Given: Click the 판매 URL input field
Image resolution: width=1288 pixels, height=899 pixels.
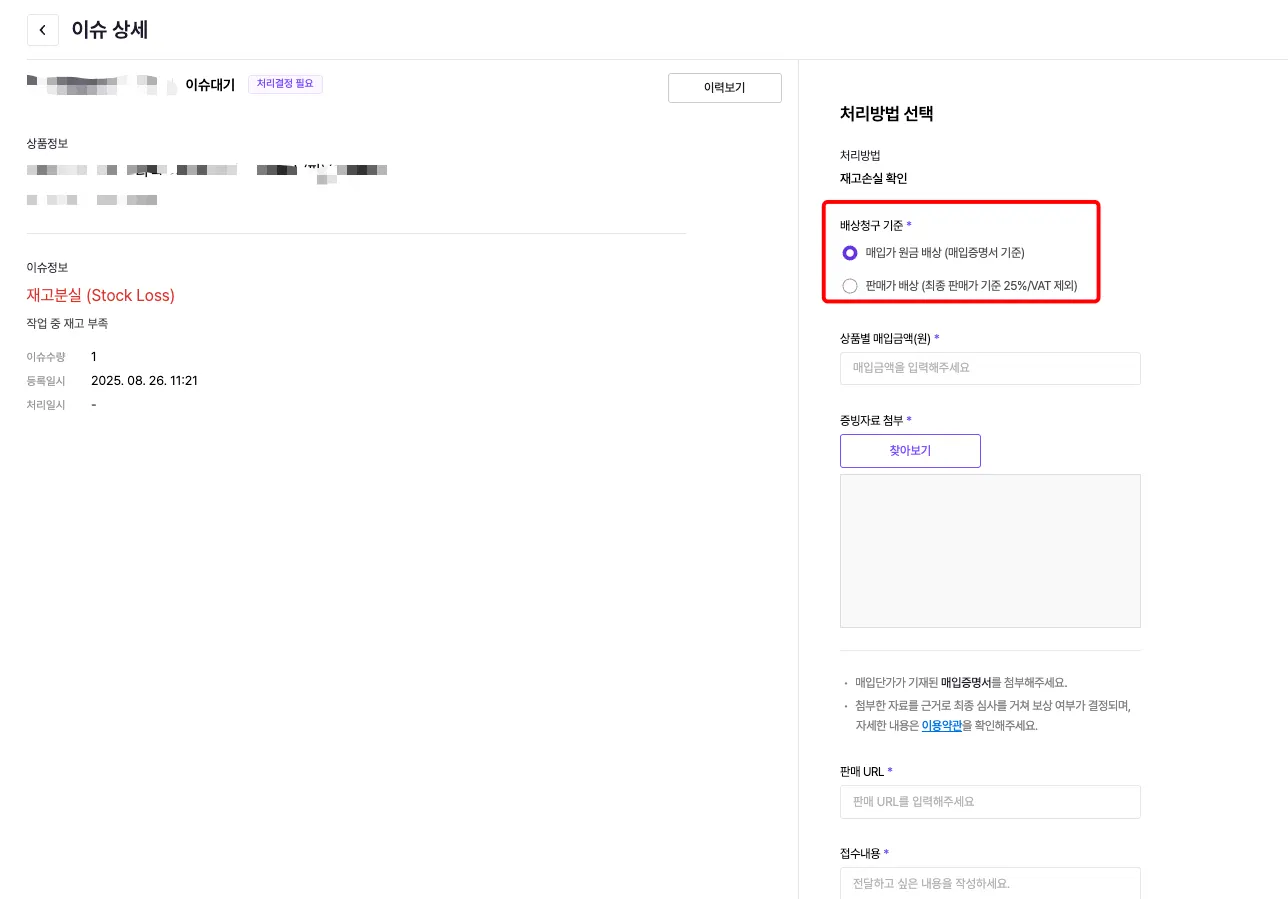Looking at the screenshot, I should [x=989, y=802].
